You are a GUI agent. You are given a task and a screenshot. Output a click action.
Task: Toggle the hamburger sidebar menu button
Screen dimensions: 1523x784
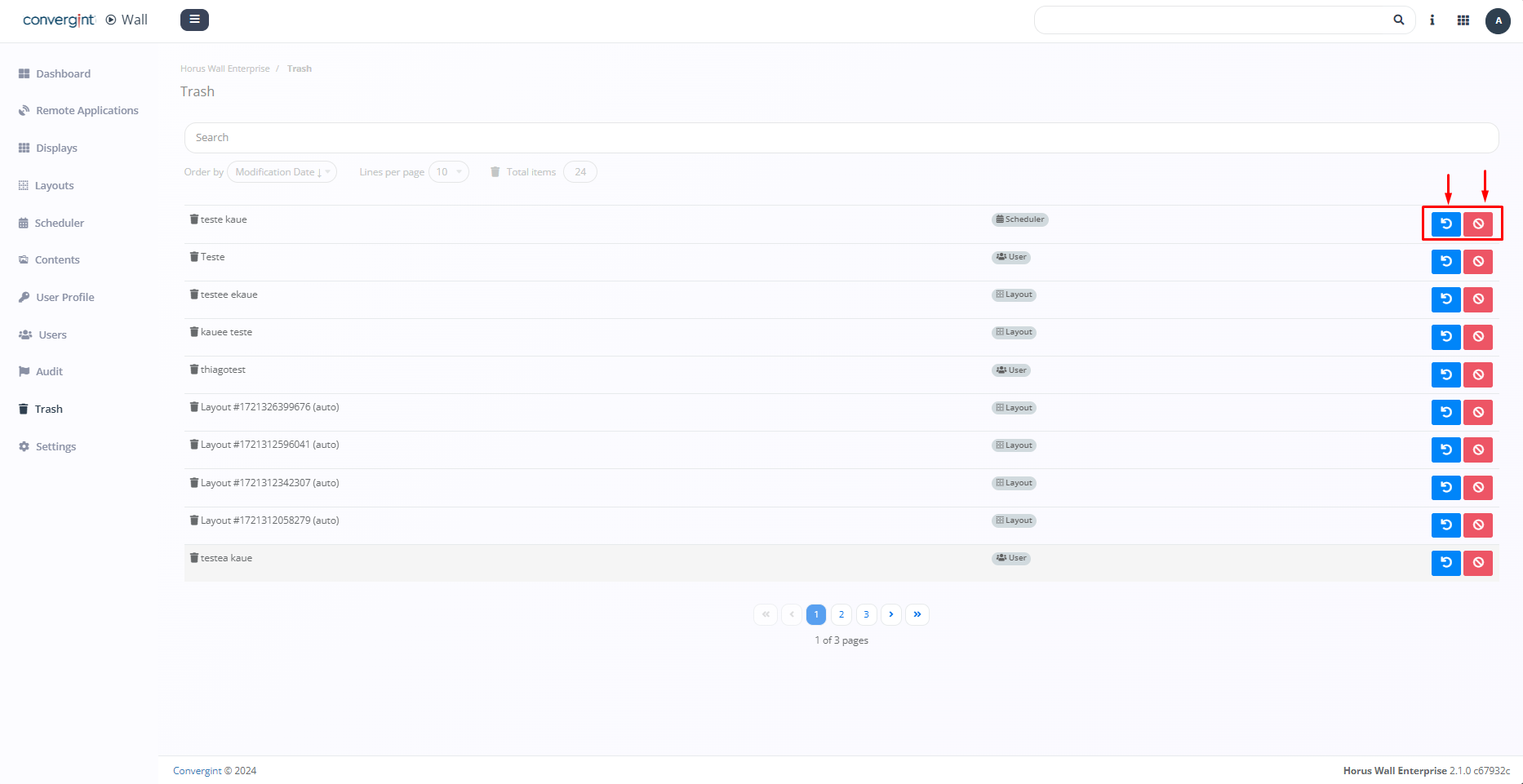pos(194,20)
